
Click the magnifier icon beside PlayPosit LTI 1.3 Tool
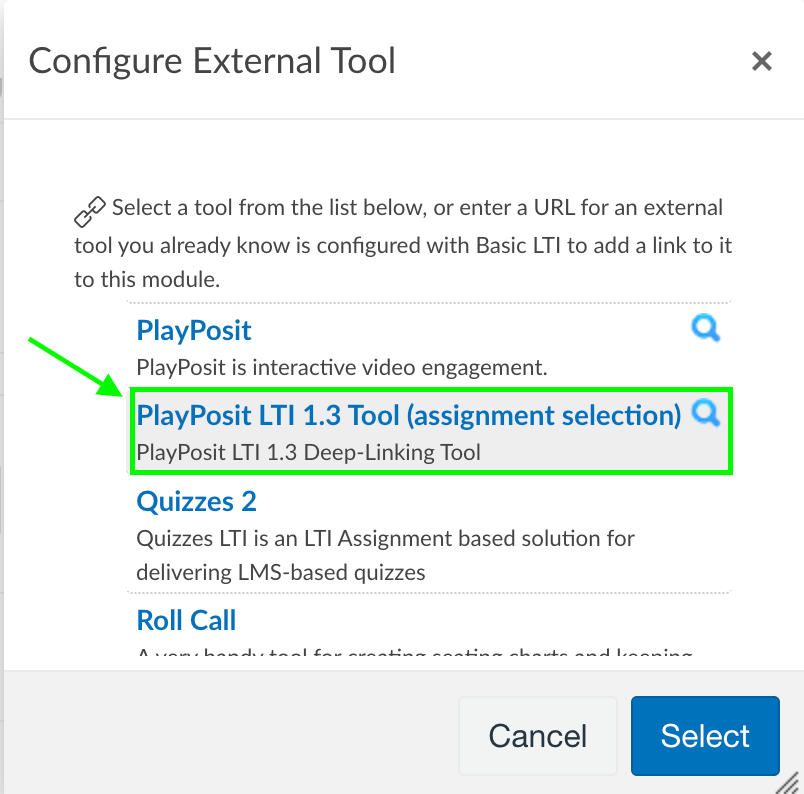pos(706,413)
